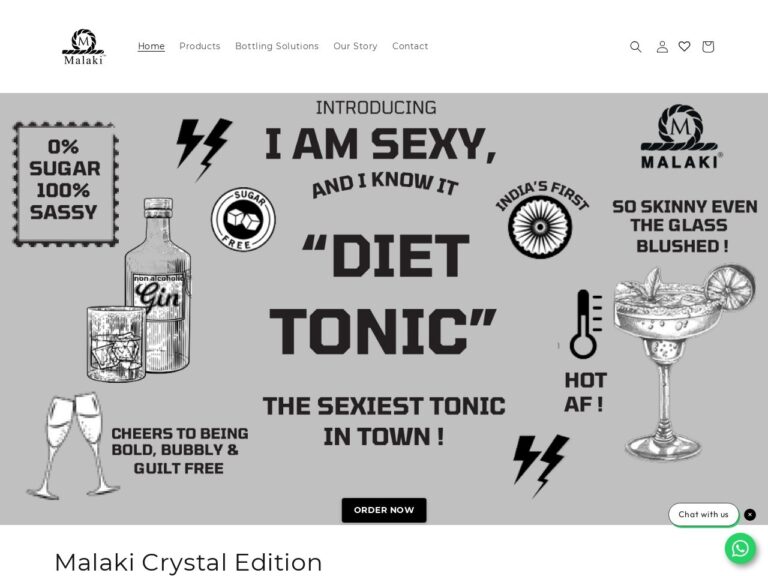Click the India's First wheel emblem
The image size is (768, 576).
541,220
